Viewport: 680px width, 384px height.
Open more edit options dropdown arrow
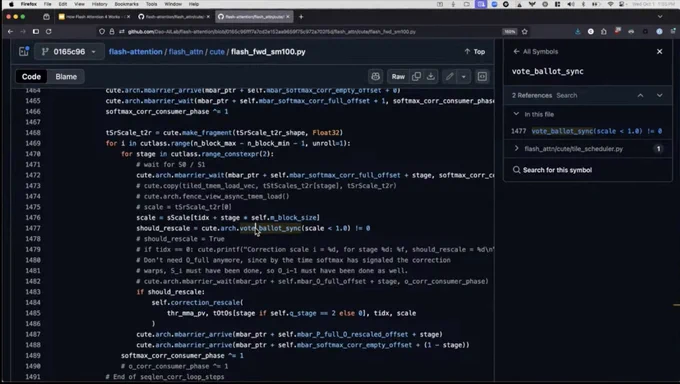click(464, 76)
